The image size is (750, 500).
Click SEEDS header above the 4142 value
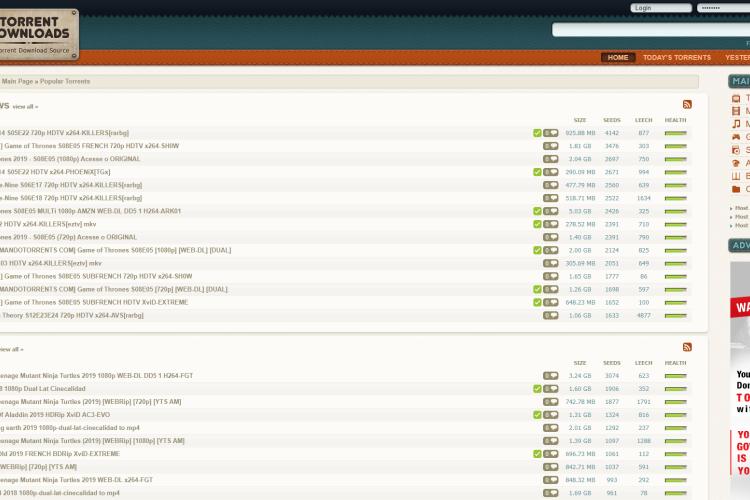pyautogui.click(x=612, y=120)
